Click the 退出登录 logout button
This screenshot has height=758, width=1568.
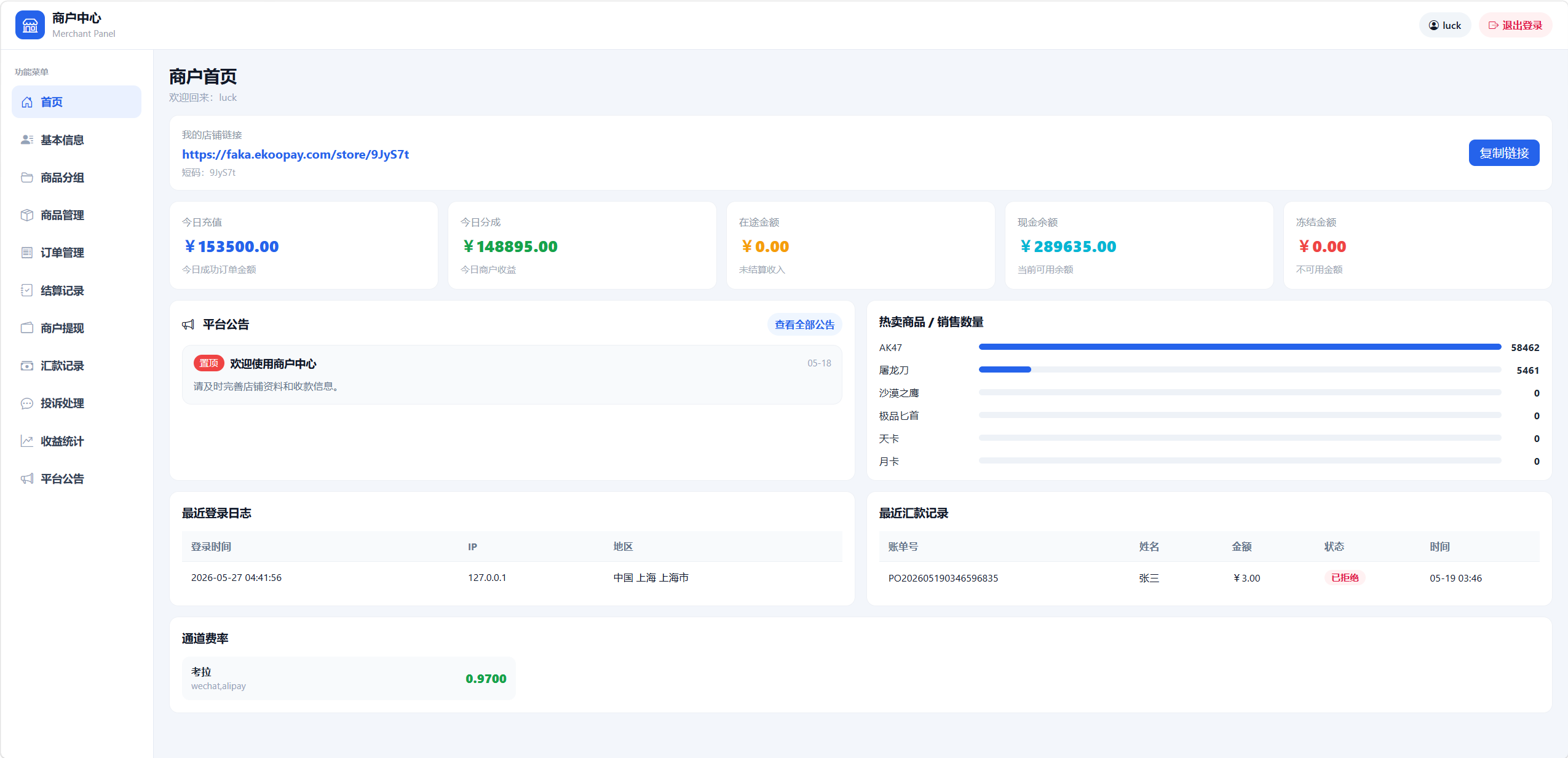[x=1515, y=25]
